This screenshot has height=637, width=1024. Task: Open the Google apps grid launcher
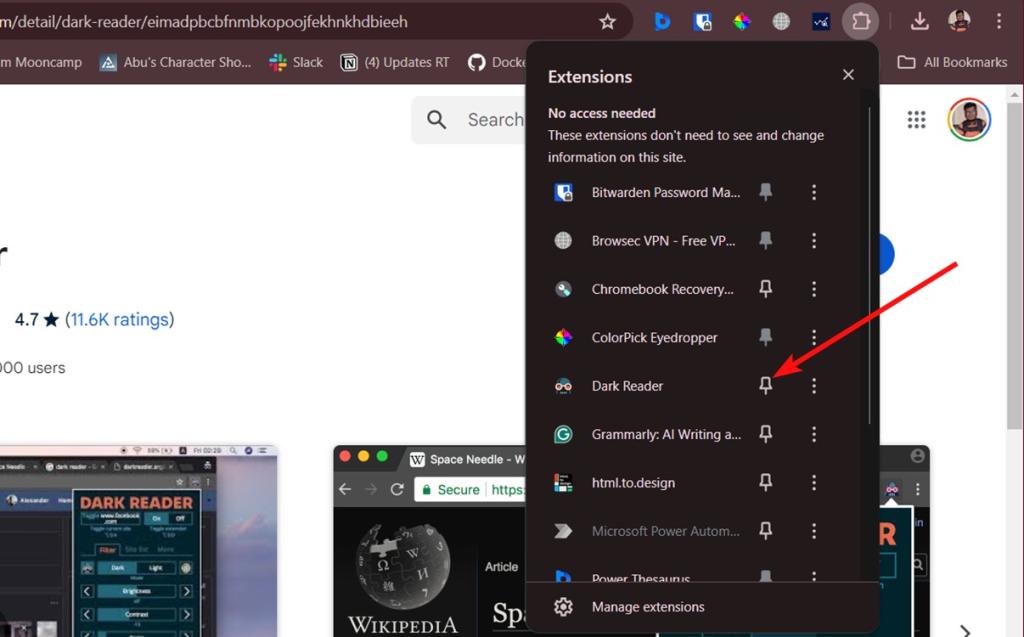[916, 119]
